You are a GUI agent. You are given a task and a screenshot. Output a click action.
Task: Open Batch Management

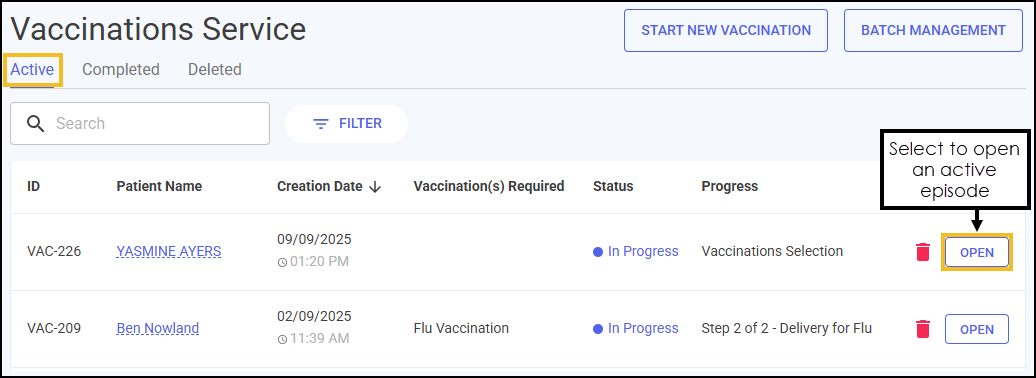(933, 30)
